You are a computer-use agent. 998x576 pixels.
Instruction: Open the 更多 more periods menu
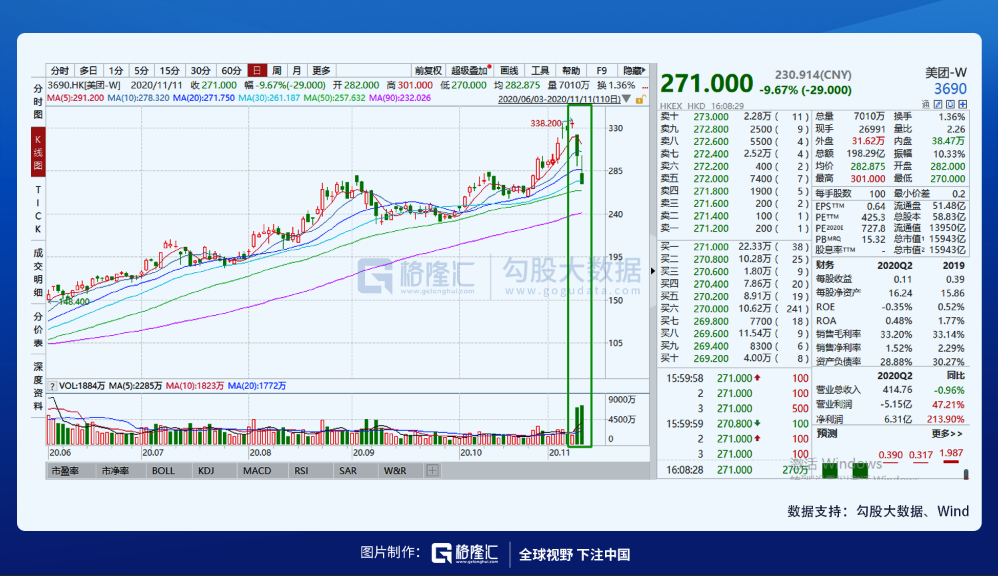tap(321, 71)
